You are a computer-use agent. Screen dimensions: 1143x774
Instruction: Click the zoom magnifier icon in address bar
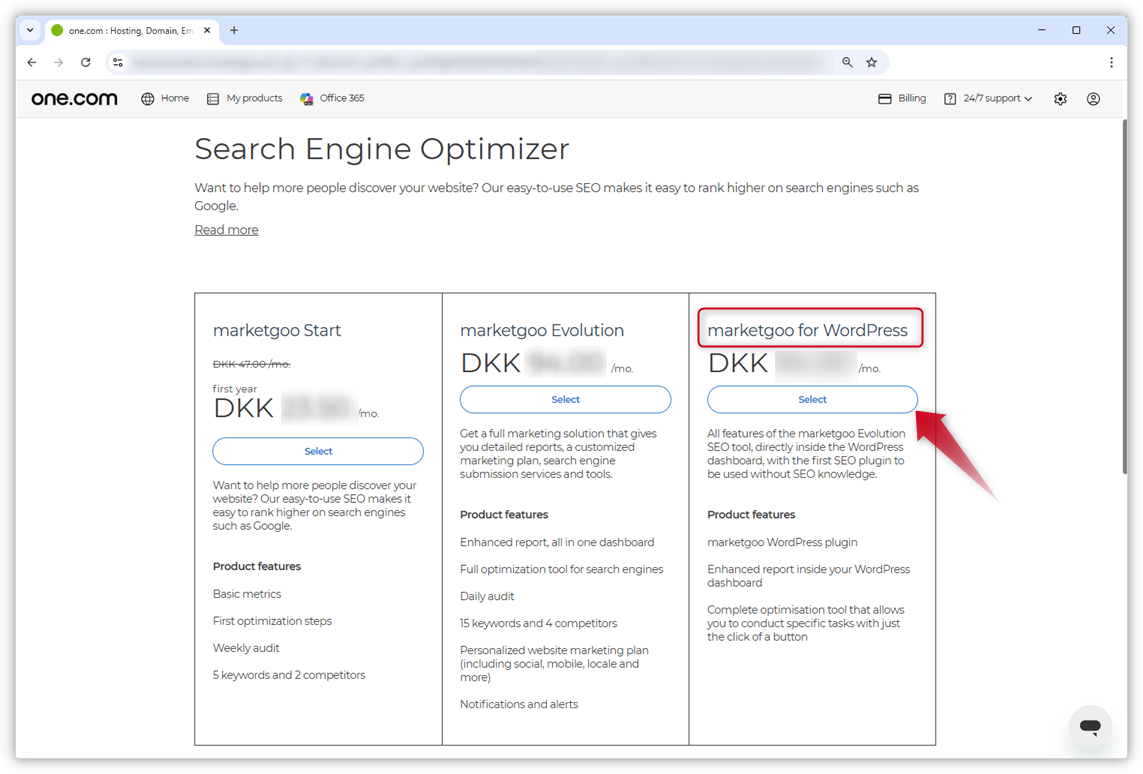(x=847, y=63)
